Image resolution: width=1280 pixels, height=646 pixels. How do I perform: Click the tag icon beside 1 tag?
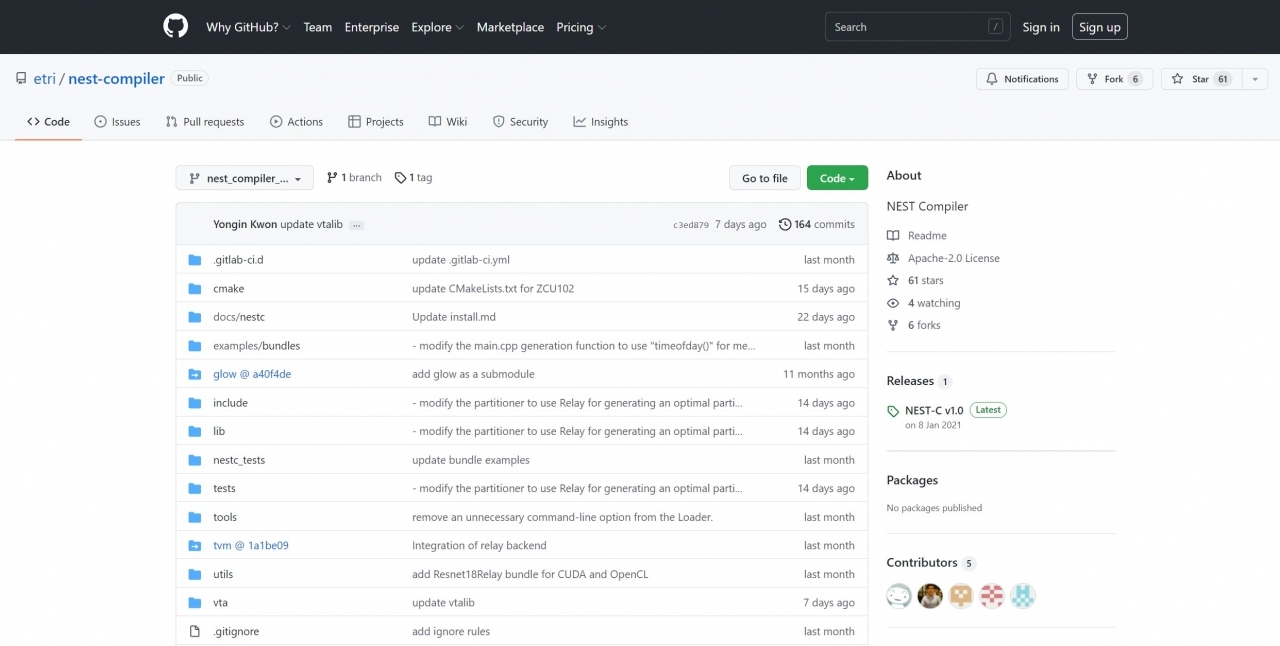tap(400, 178)
